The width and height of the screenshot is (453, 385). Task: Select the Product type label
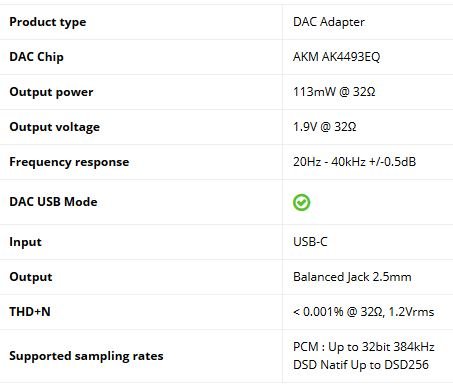click(48, 22)
